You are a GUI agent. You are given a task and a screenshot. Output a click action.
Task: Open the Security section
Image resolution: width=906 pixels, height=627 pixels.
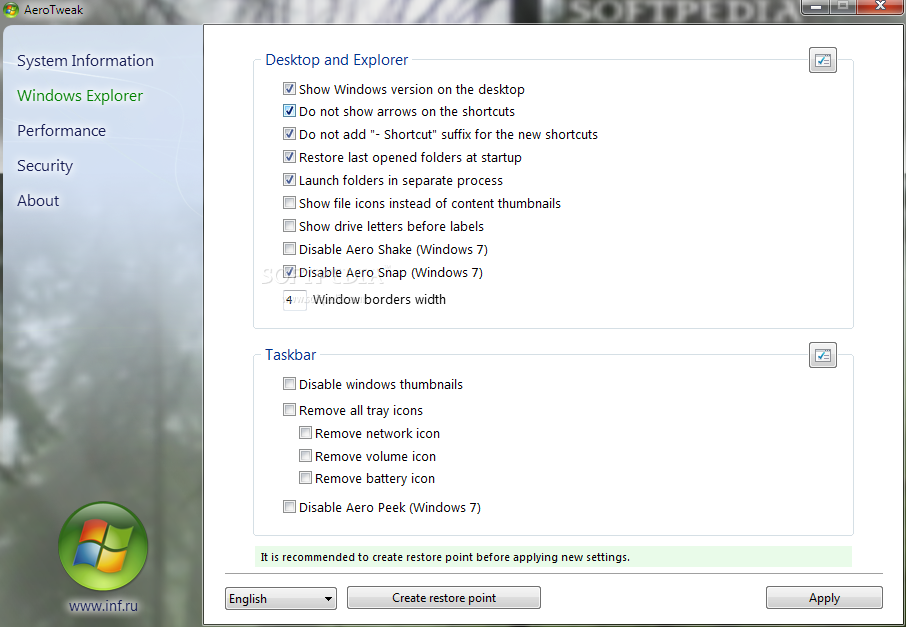[x=45, y=166]
